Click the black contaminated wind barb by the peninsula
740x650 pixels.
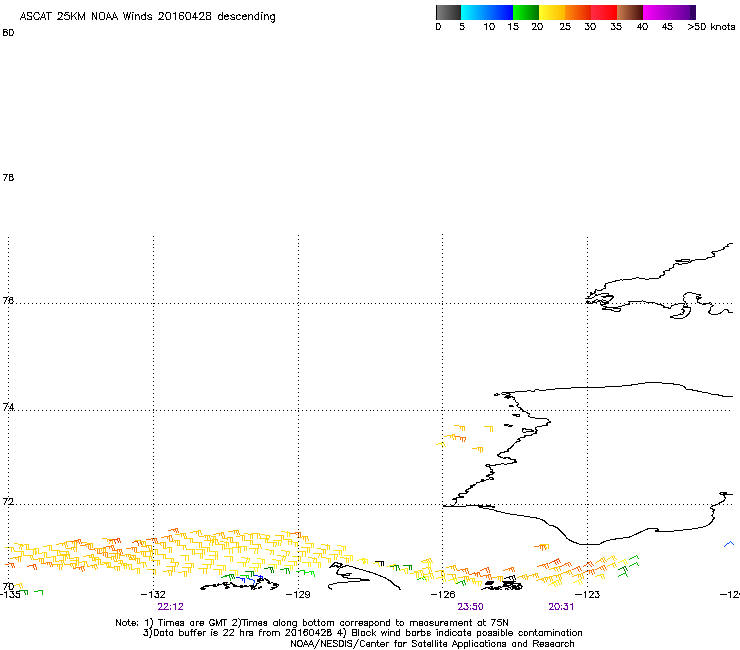pos(379,563)
